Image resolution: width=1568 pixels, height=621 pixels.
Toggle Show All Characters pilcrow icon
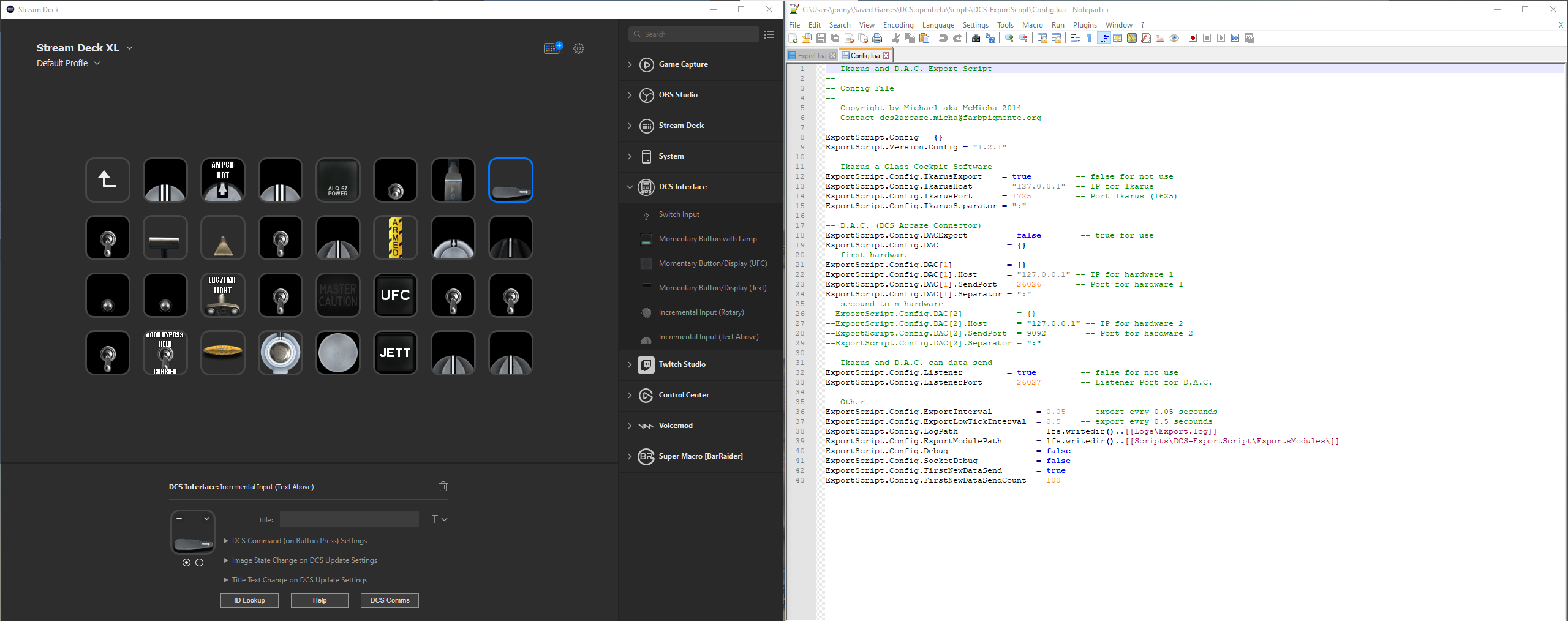(x=1090, y=38)
